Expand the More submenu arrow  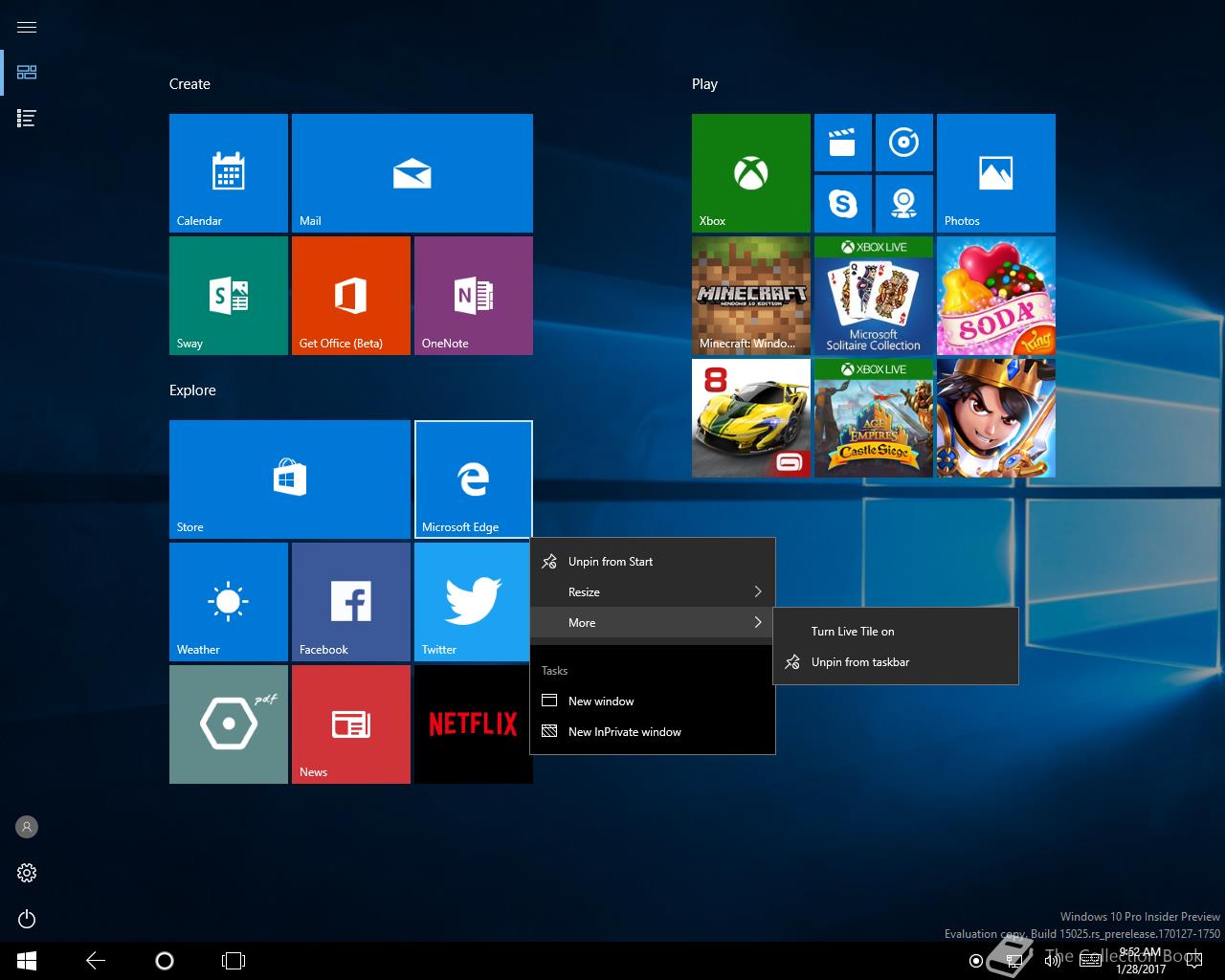tap(758, 623)
